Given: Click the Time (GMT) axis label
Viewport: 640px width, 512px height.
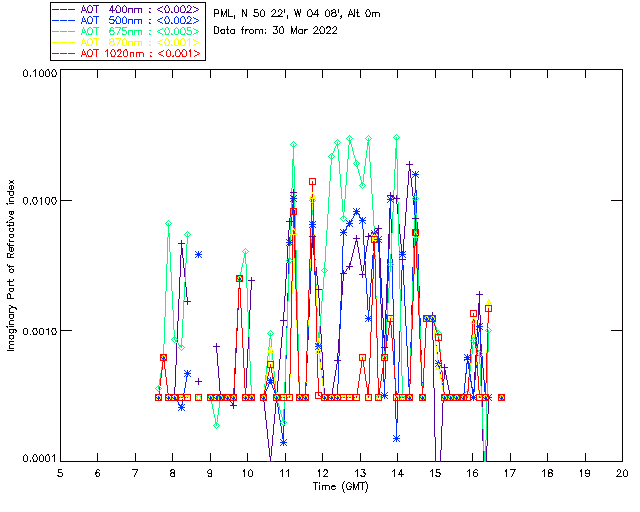Looking at the screenshot, I should click(341, 487).
